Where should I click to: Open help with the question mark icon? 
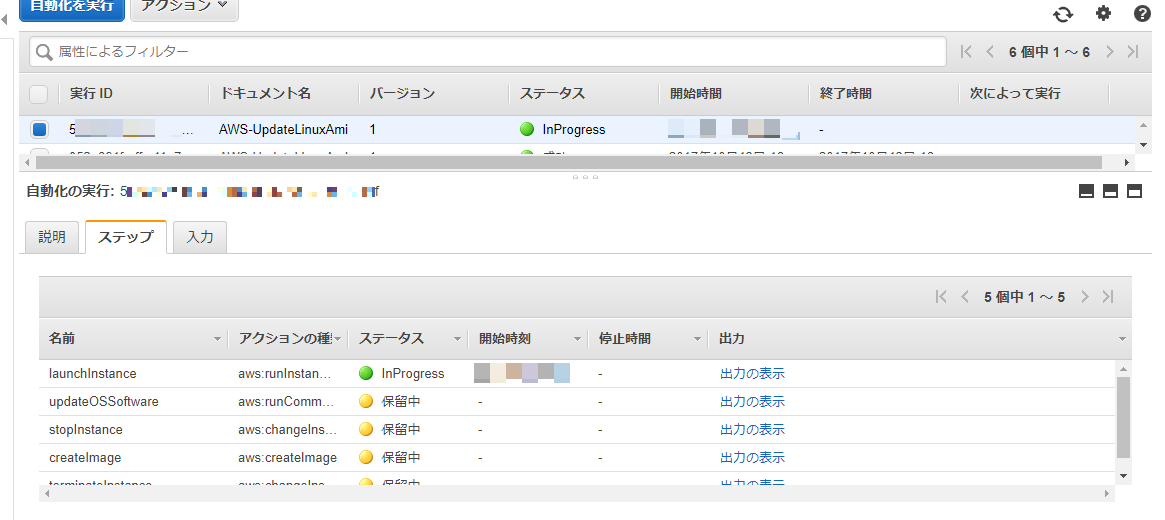coord(1142,13)
